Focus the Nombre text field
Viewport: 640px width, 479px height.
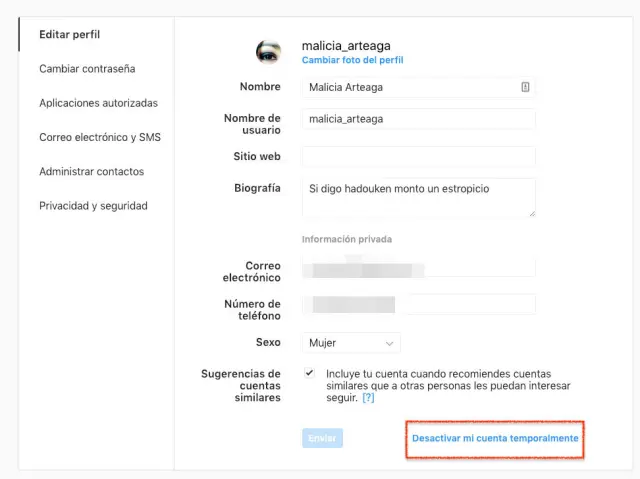click(x=410, y=88)
